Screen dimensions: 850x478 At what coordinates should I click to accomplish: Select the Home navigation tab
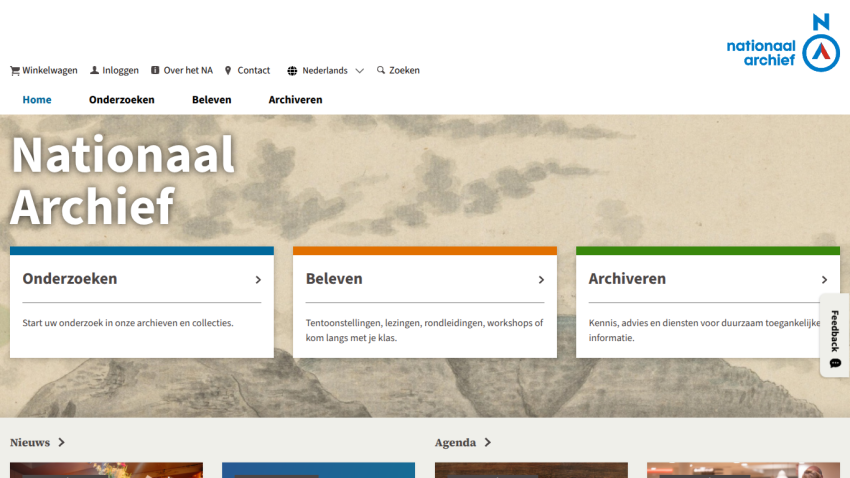[x=37, y=100]
